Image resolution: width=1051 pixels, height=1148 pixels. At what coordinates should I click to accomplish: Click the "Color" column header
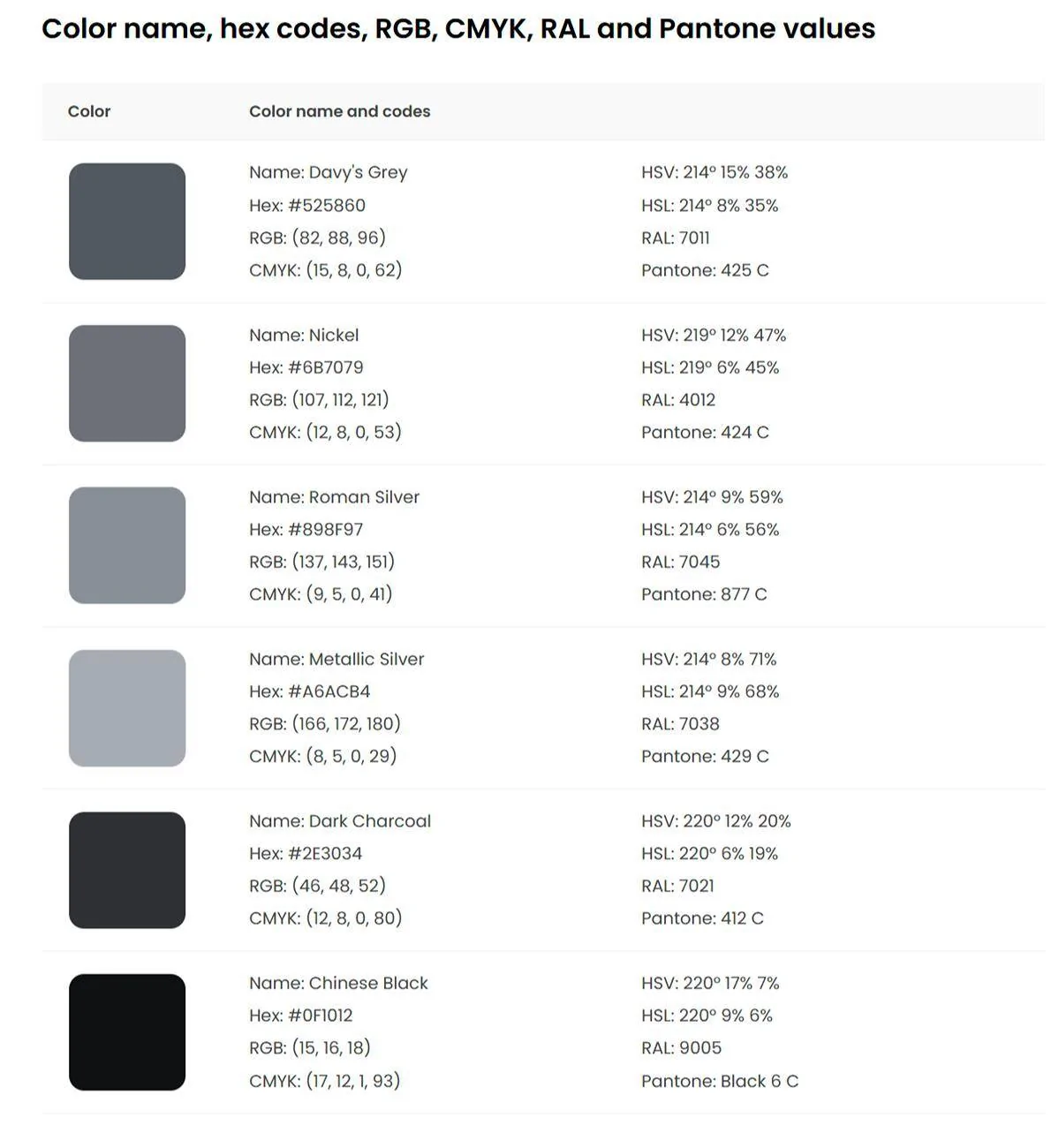click(89, 111)
